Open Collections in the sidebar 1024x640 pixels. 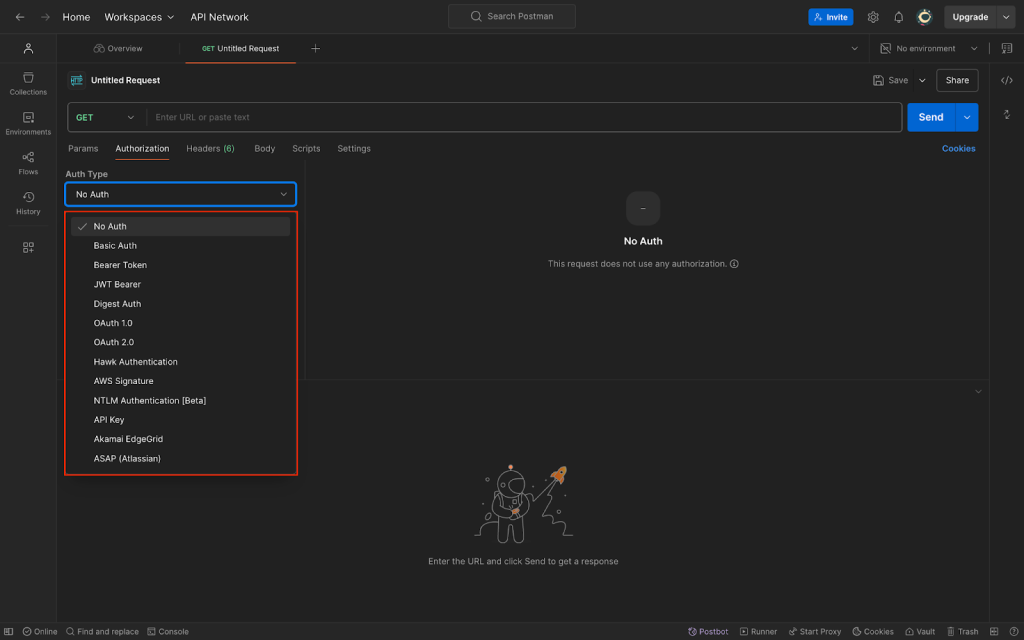28,84
